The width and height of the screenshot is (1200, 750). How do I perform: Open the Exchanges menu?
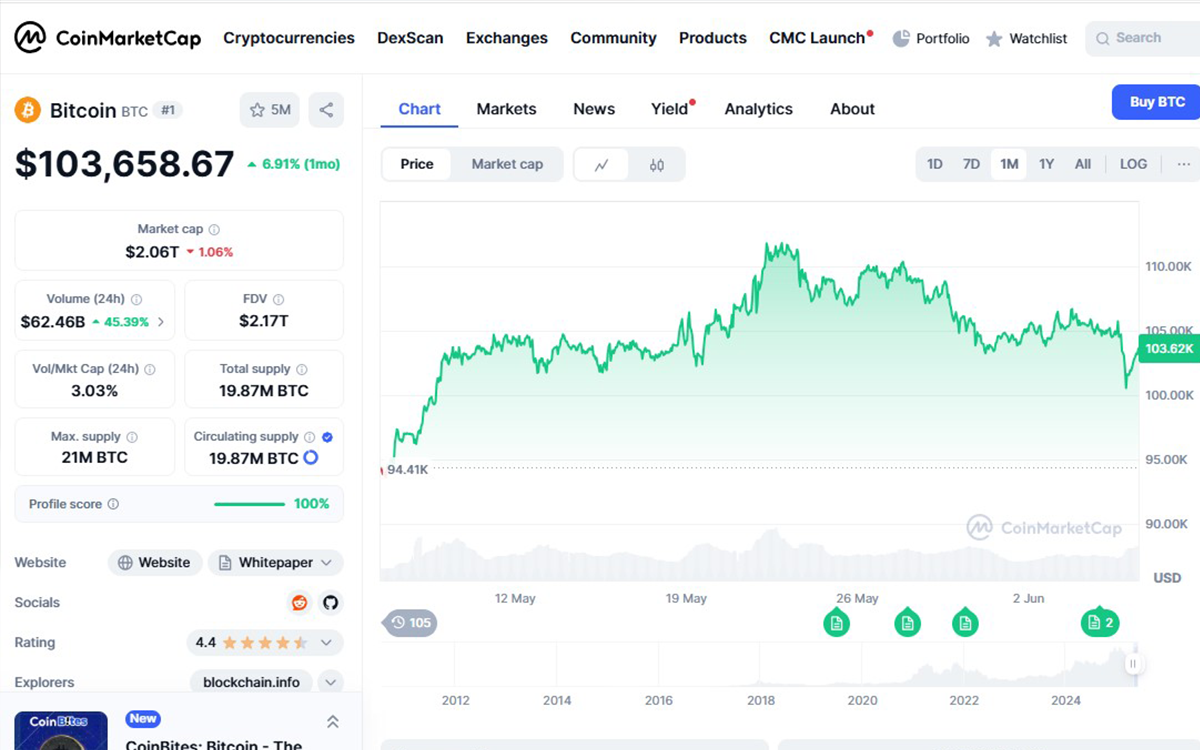pos(507,38)
